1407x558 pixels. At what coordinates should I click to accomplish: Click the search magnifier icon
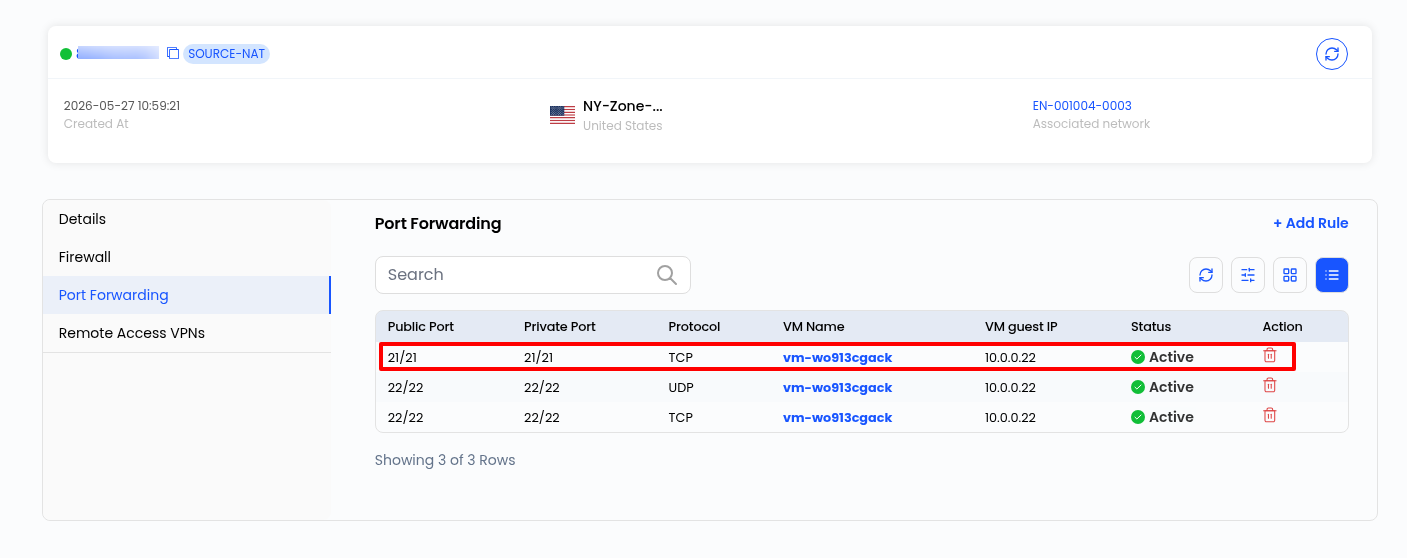(667, 275)
